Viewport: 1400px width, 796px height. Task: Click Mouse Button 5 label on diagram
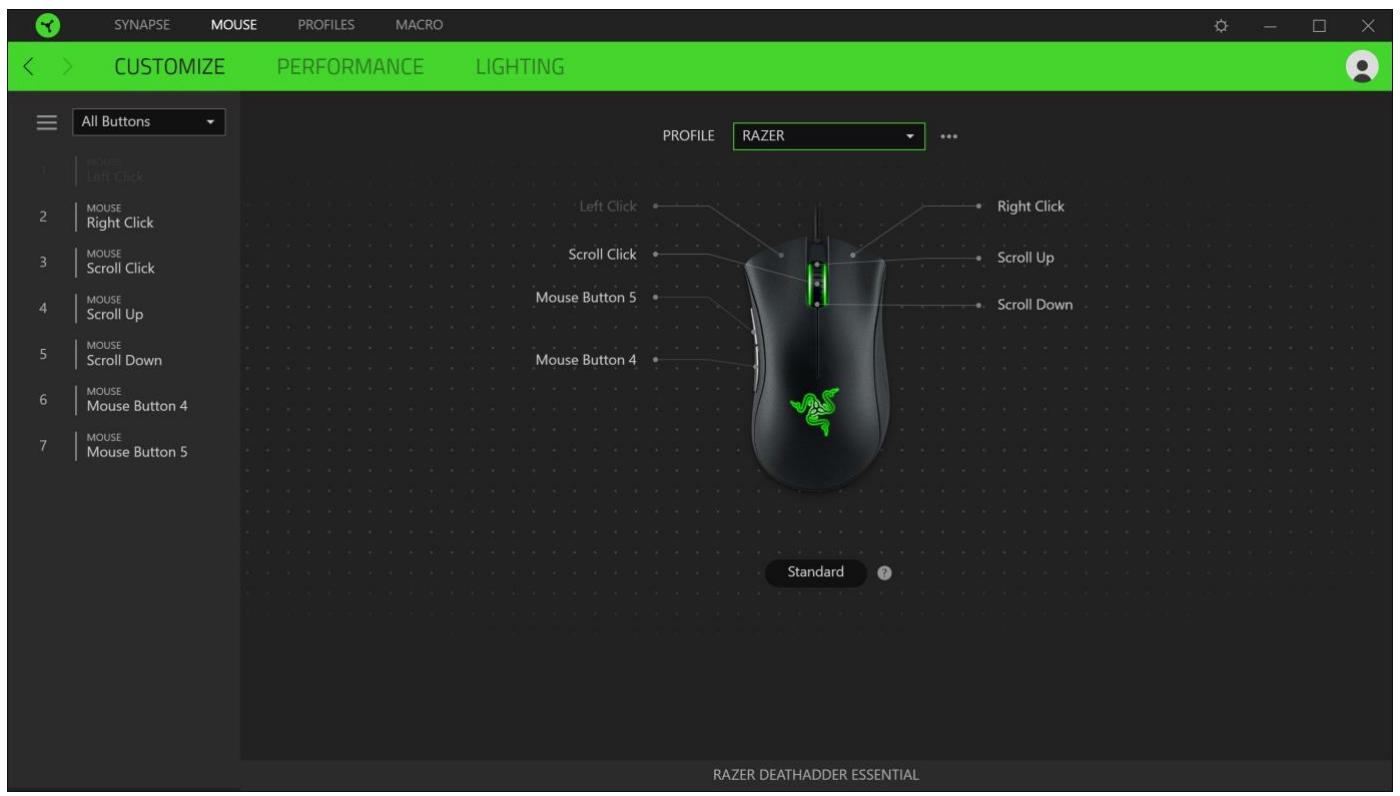[x=586, y=297]
